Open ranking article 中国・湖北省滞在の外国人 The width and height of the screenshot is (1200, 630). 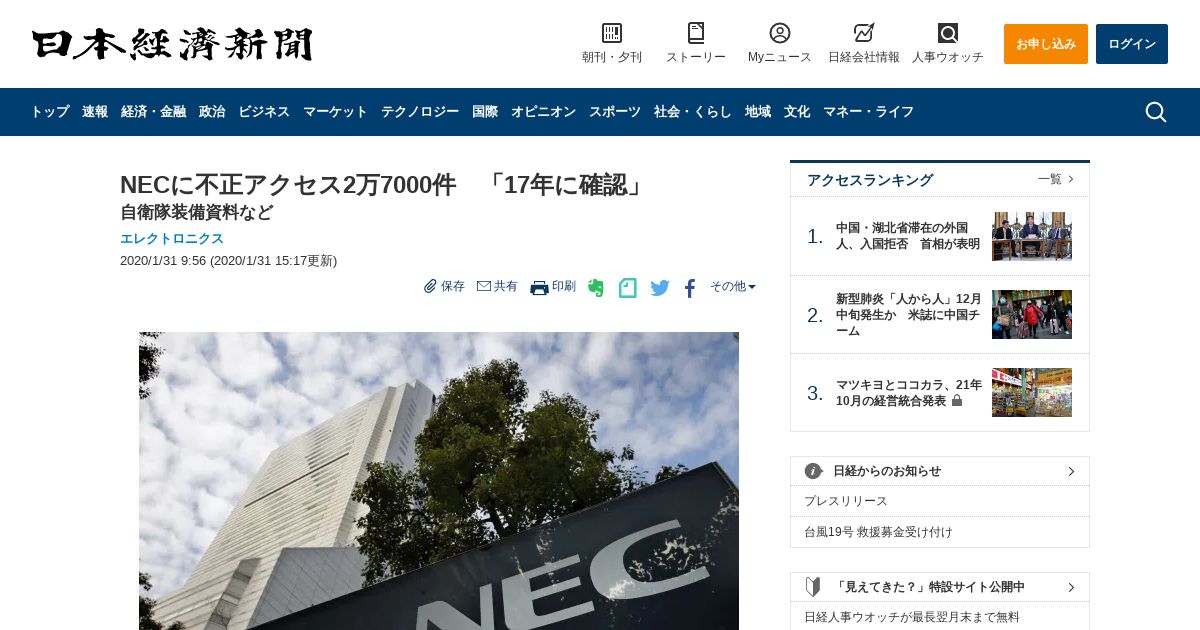point(908,236)
